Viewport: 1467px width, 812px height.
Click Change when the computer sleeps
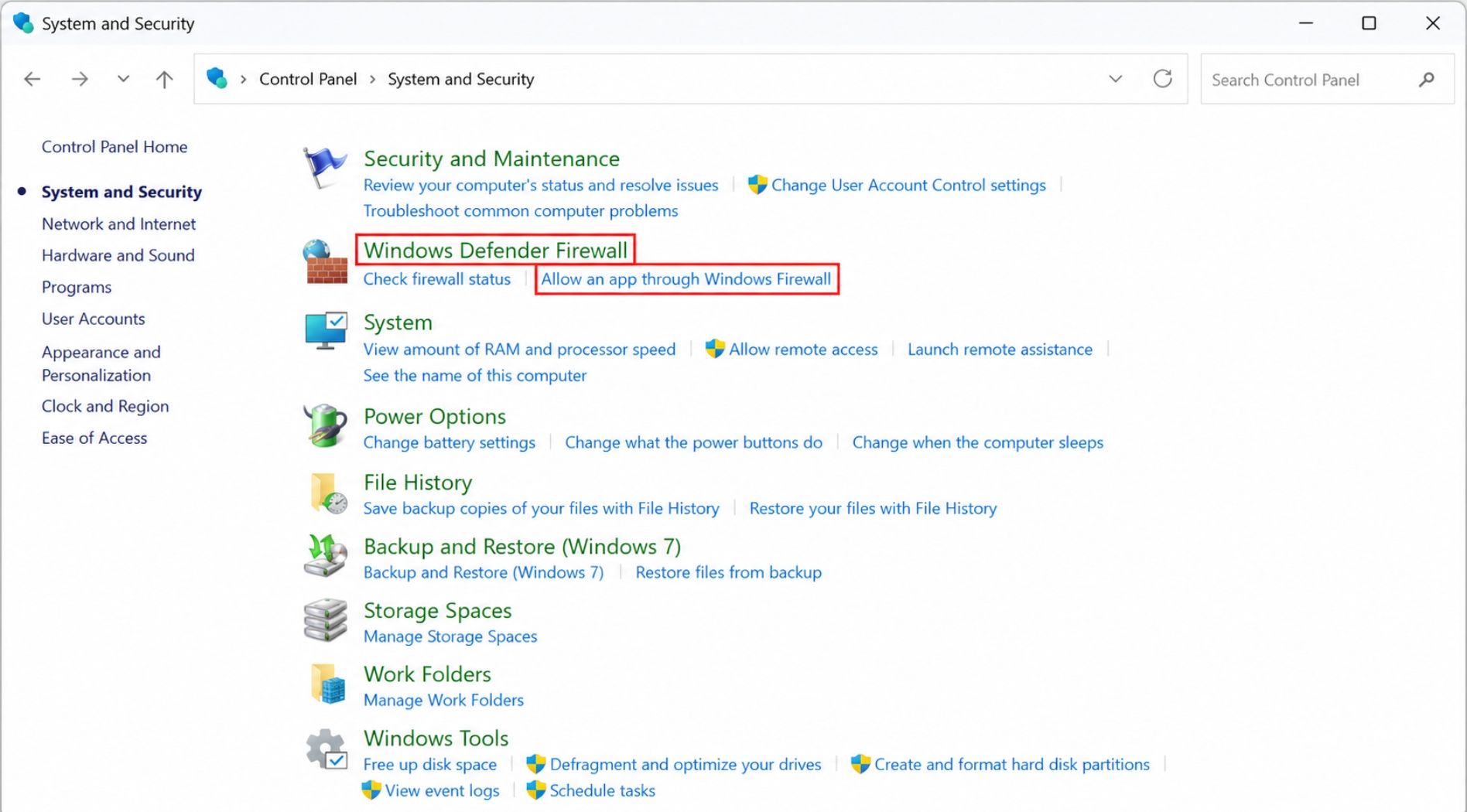(x=978, y=442)
